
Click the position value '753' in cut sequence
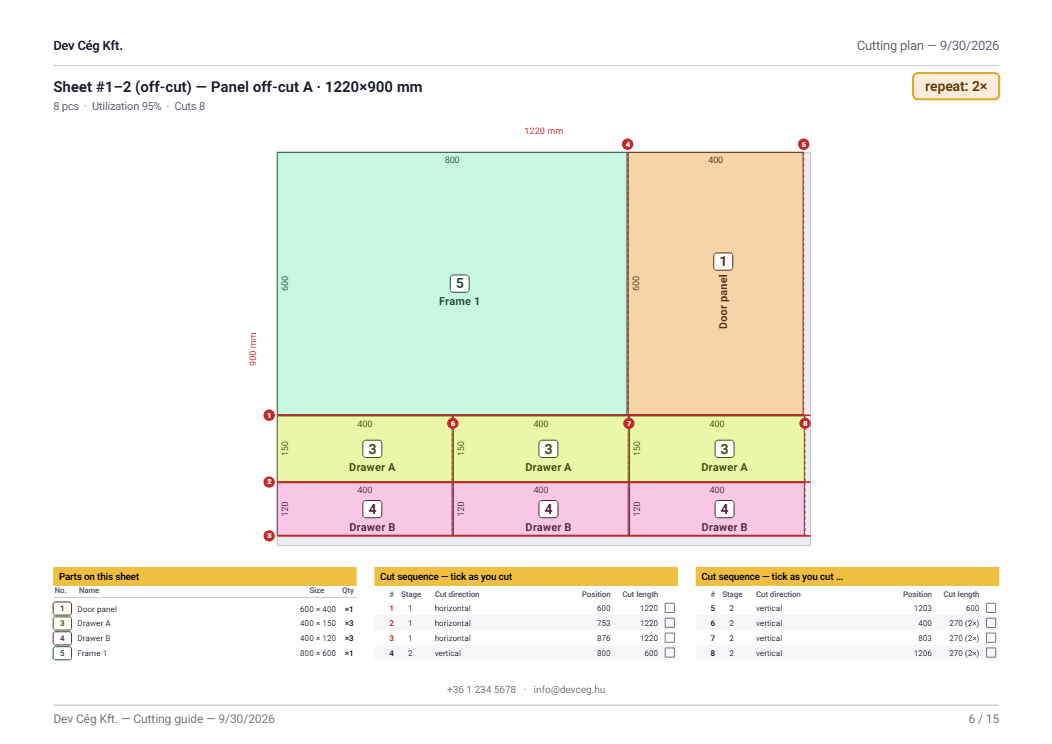point(603,623)
